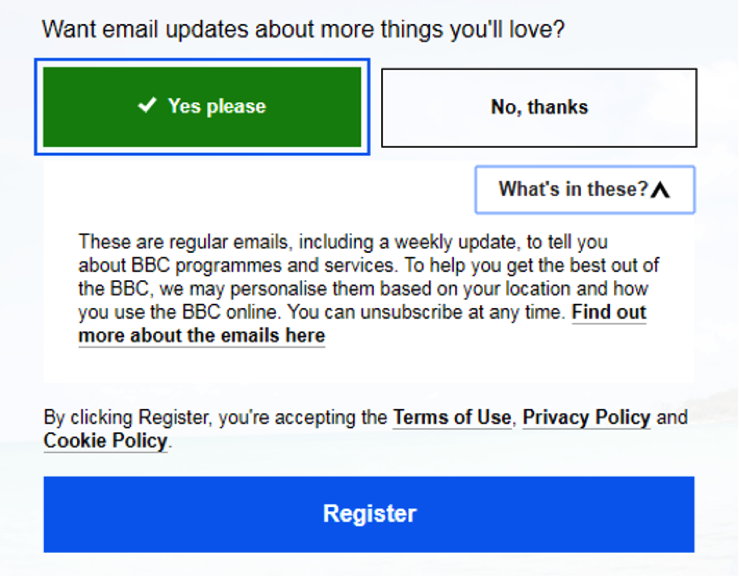This screenshot has width=739, height=576.
Task: Hide the email description via What's in these?
Action: click(585, 189)
